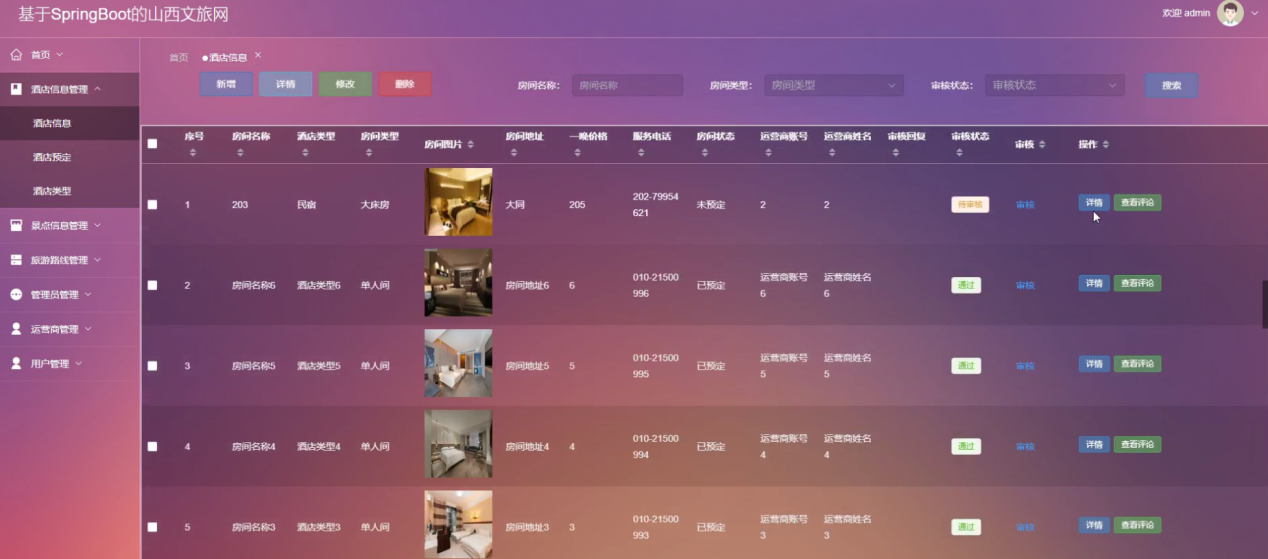Image resolution: width=1268 pixels, height=559 pixels.
Task: Open the 酒店类型 submenu item
Action: tap(70, 191)
